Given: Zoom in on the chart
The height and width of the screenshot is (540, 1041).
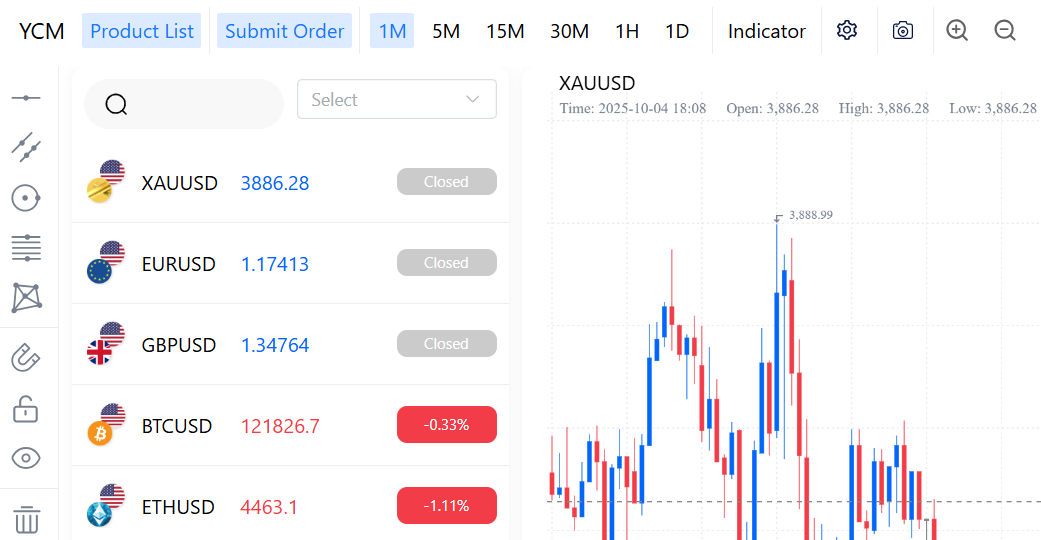Looking at the screenshot, I should pyautogui.click(x=957, y=31).
